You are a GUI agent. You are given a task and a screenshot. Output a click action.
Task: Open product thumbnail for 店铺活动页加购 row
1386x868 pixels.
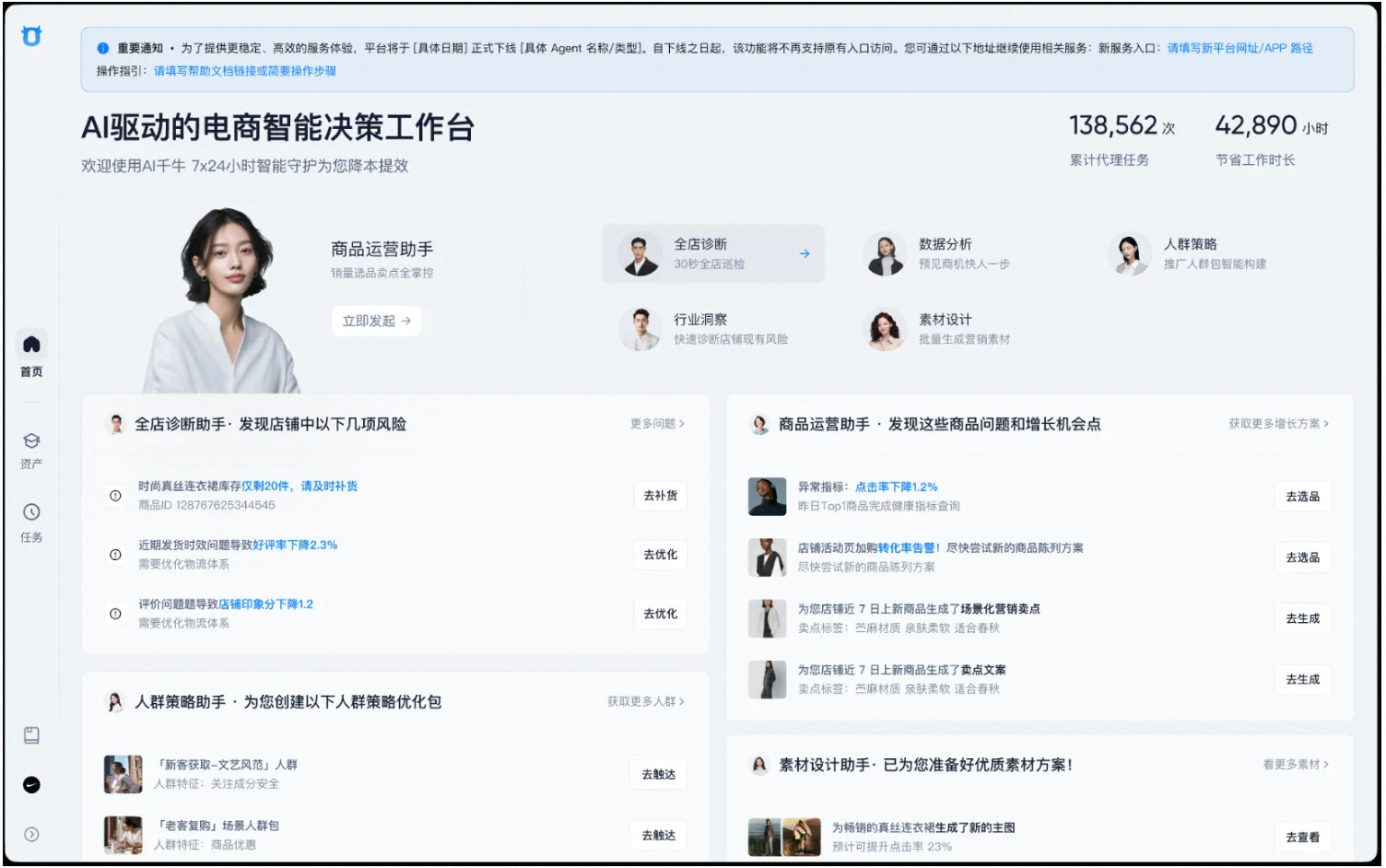click(767, 557)
